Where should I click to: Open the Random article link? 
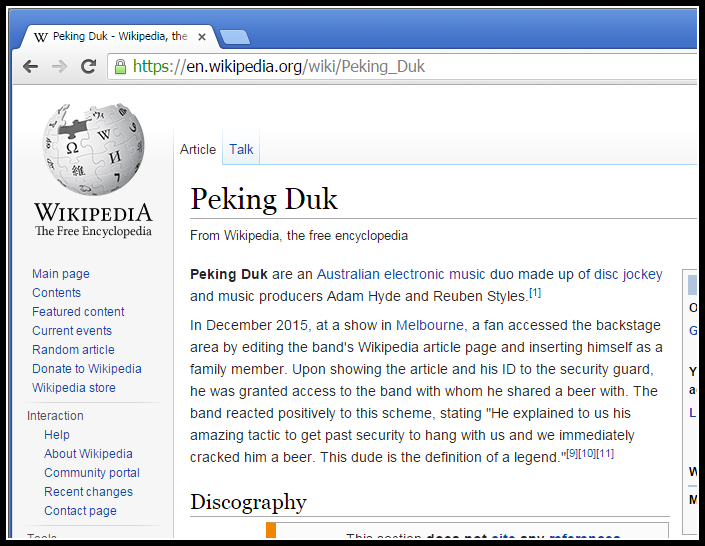click(73, 349)
